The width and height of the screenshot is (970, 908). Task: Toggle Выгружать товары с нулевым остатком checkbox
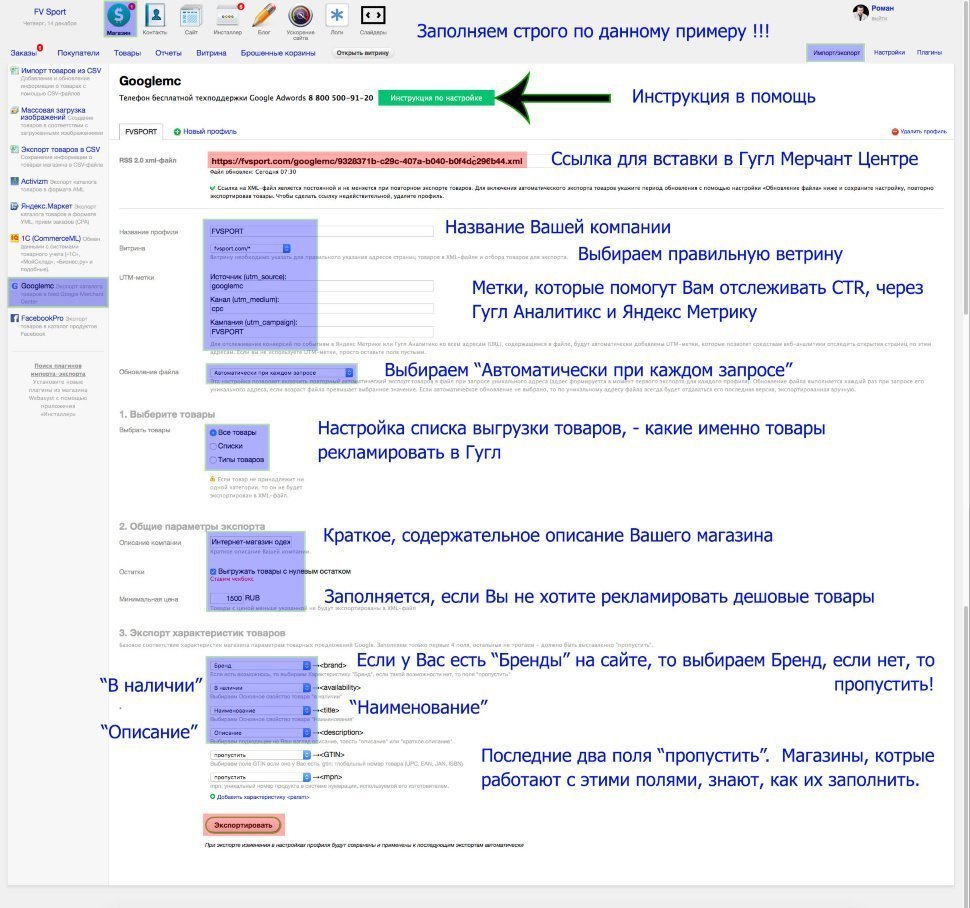(214, 570)
